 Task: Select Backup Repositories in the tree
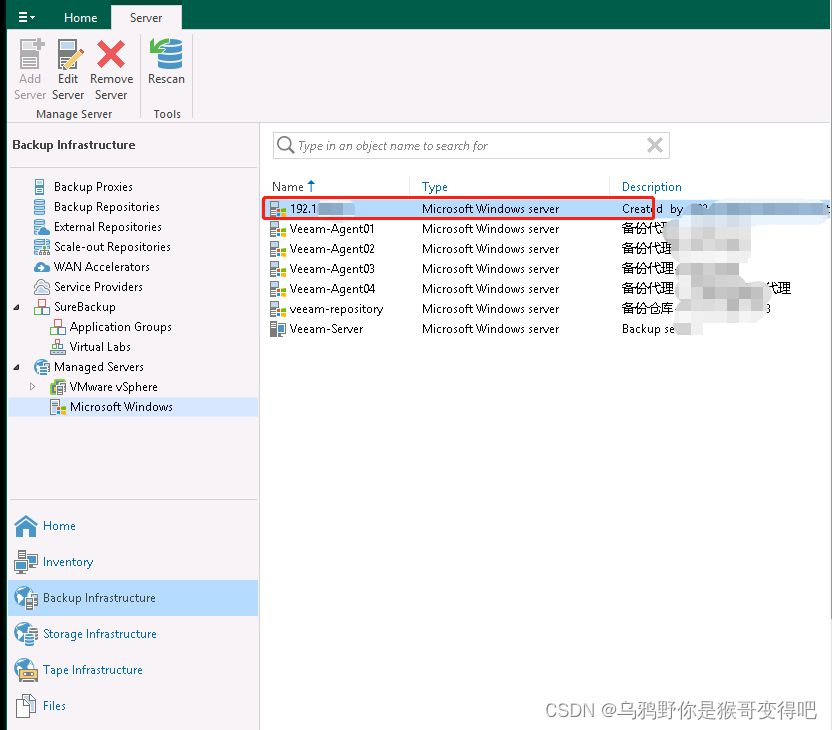coord(107,207)
